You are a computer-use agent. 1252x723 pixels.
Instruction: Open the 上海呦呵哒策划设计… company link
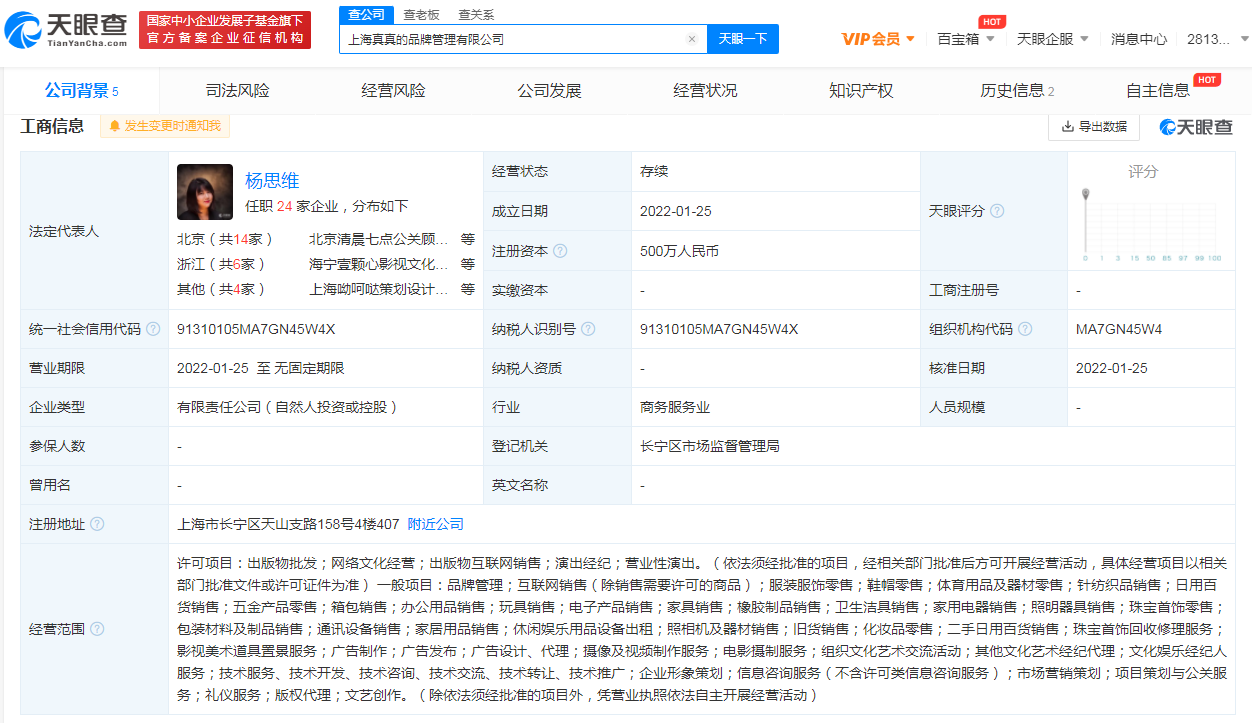pos(379,289)
